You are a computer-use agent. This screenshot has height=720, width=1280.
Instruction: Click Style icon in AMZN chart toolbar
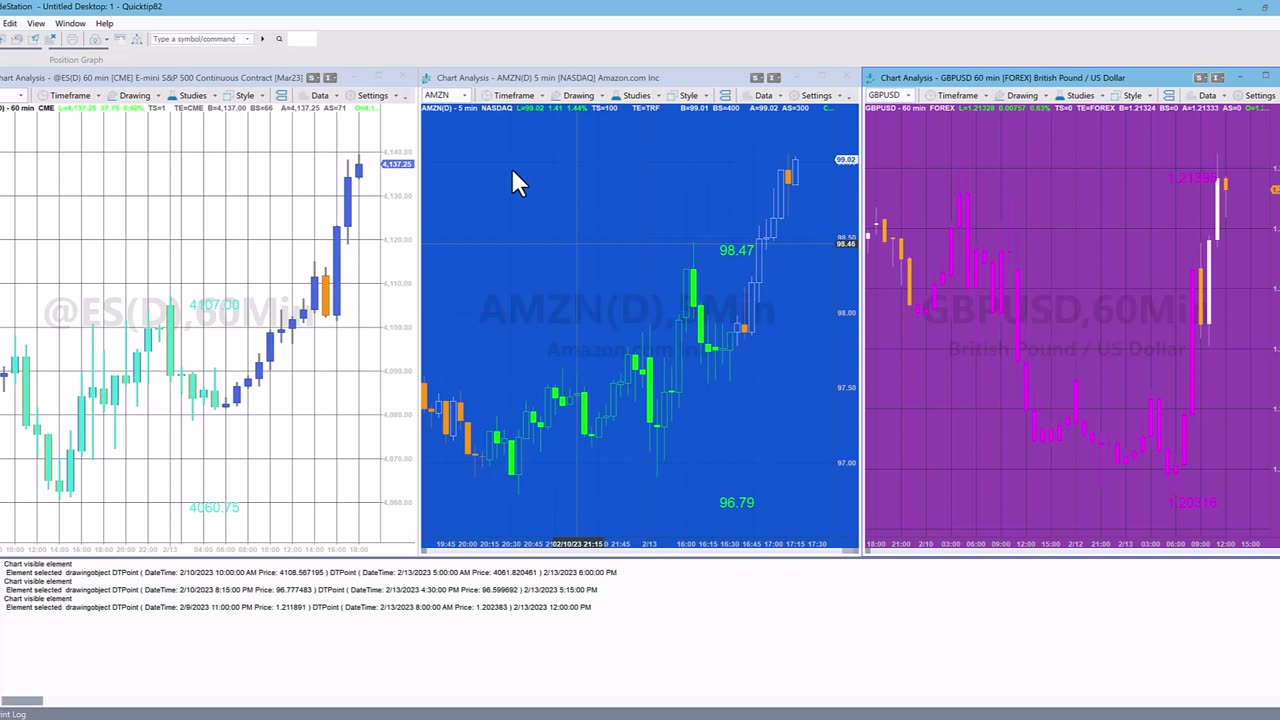tap(672, 96)
